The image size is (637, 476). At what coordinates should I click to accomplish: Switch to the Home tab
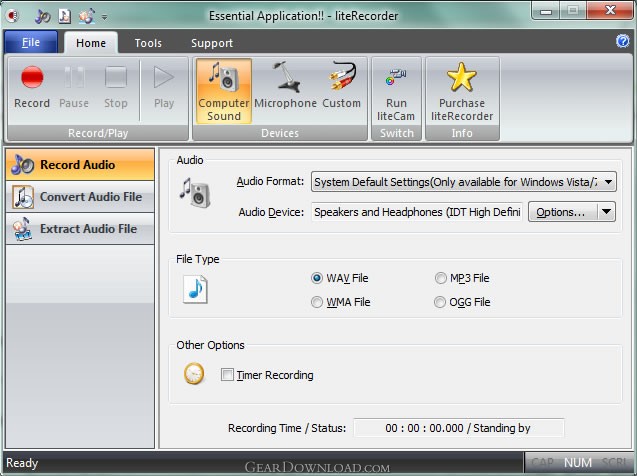91,43
